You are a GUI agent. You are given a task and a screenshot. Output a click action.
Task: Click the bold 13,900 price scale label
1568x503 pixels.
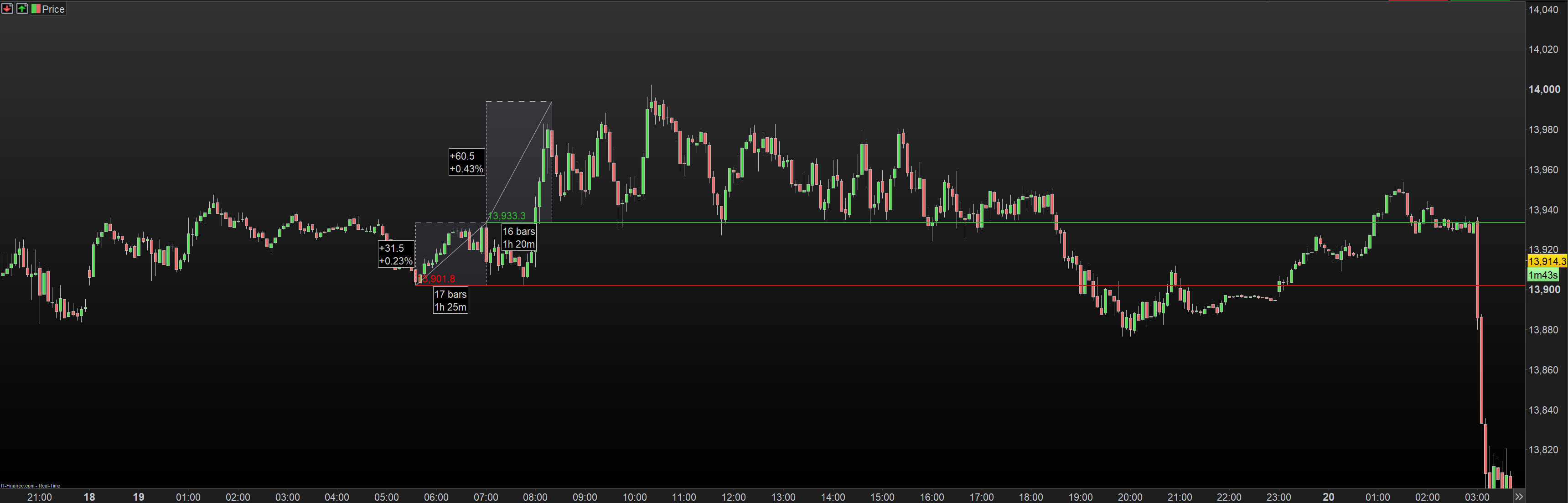(1544, 289)
